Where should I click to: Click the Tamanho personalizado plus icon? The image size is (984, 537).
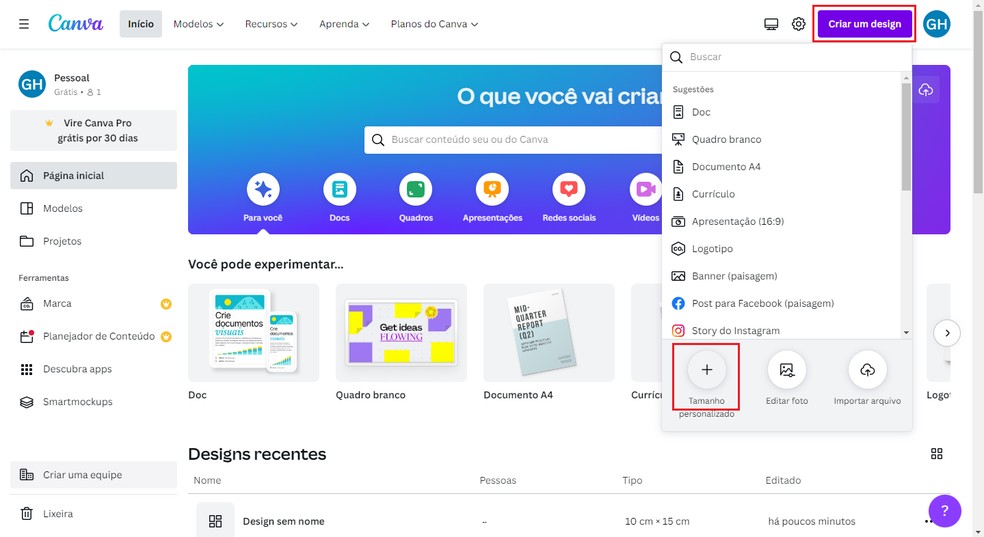(x=707, y=370)
